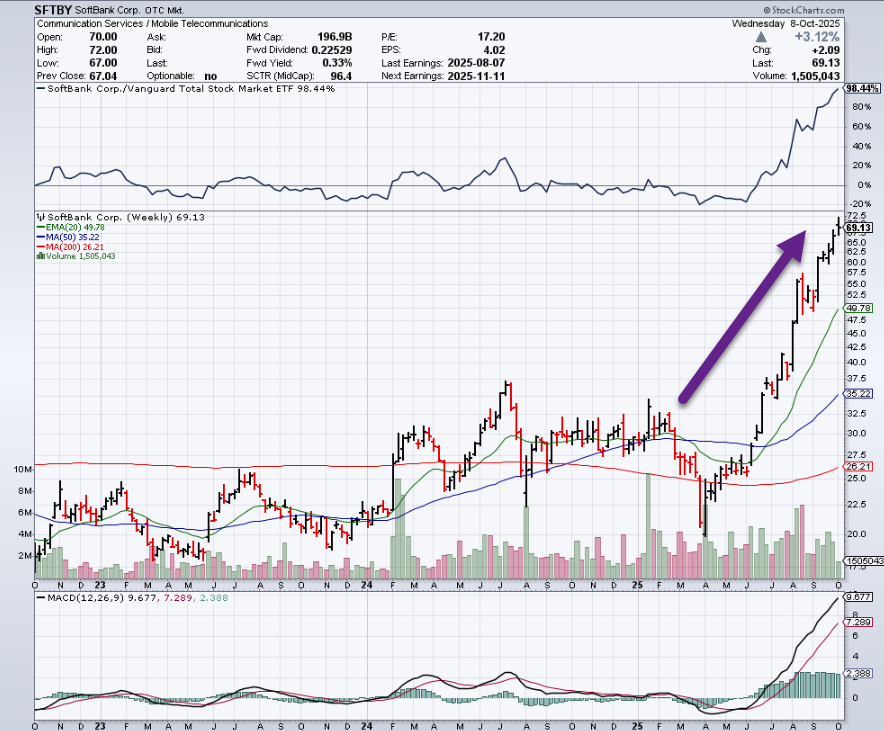This screenshot has width=884, height=731.
Task: Click the MACD(12,26,9) legend line marker
Action: pyautogui.click(x=40, y=598)
